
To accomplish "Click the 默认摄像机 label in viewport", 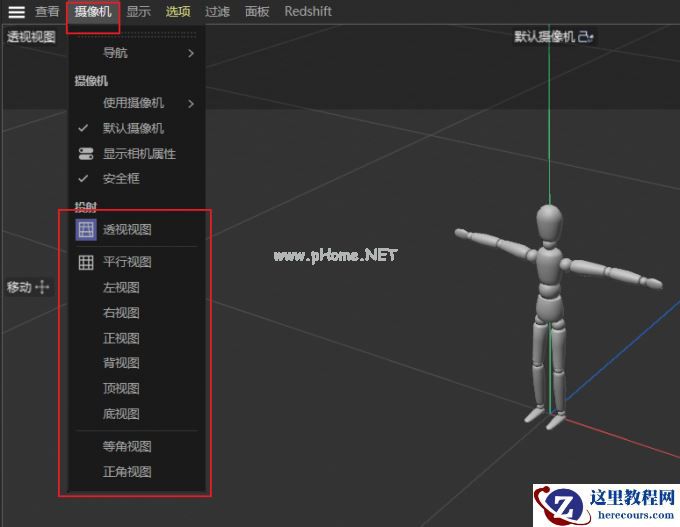I will point(545,37).
